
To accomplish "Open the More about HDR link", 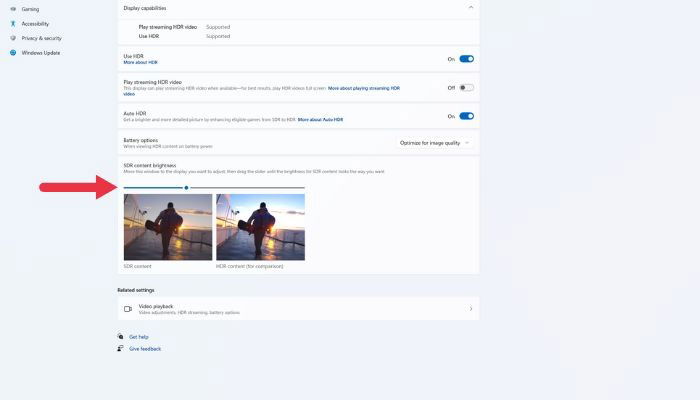I will (x=141, y=62).
